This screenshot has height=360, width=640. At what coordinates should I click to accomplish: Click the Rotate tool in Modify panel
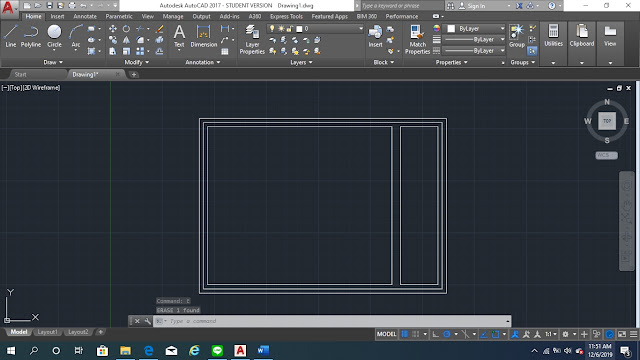[127, 29]
